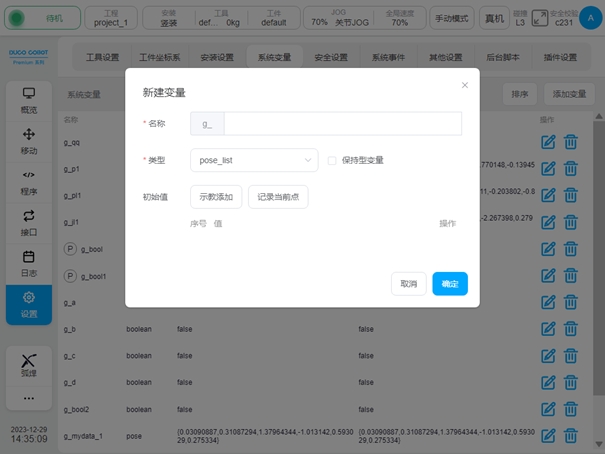This screenshot has height=454, width=605.
Task: Click the 示教添加 button
Action: (x=216, y=197)
